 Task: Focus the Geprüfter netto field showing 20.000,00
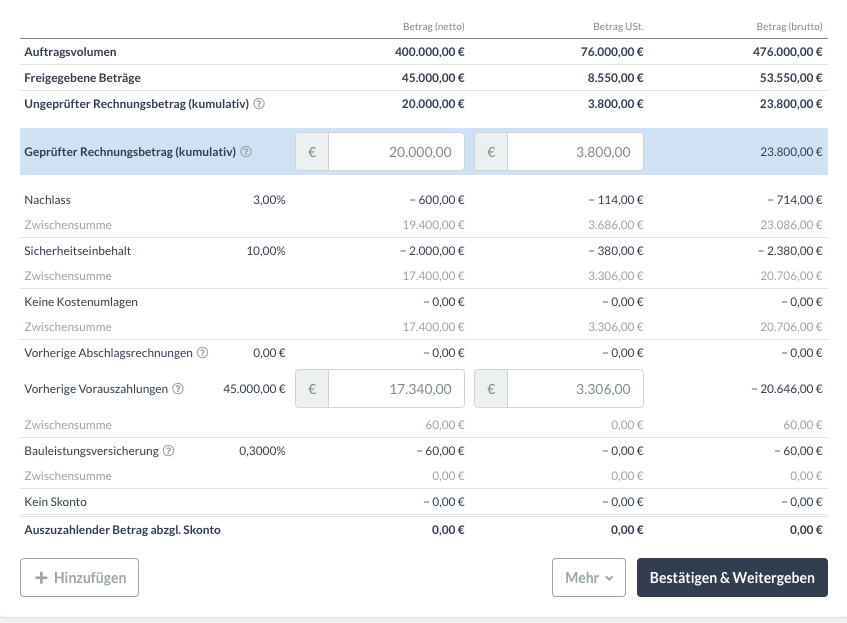396,152
